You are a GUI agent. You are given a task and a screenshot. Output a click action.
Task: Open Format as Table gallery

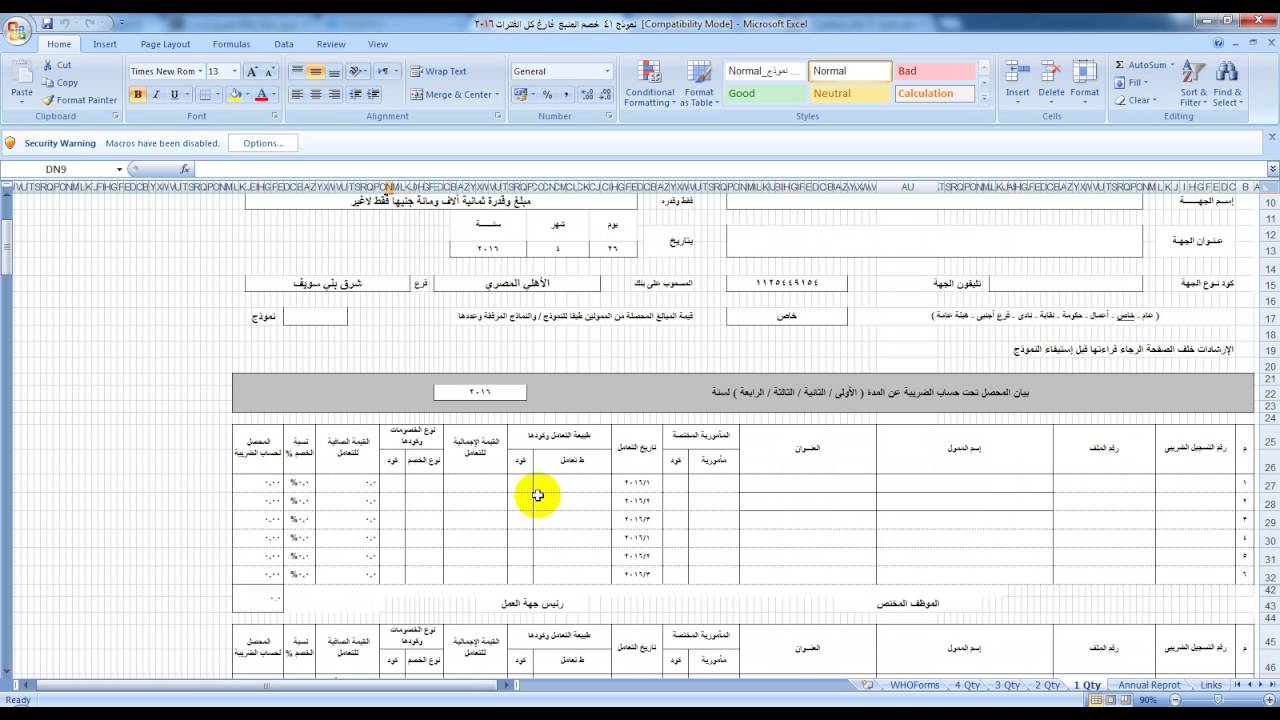[x=699, y=84]
